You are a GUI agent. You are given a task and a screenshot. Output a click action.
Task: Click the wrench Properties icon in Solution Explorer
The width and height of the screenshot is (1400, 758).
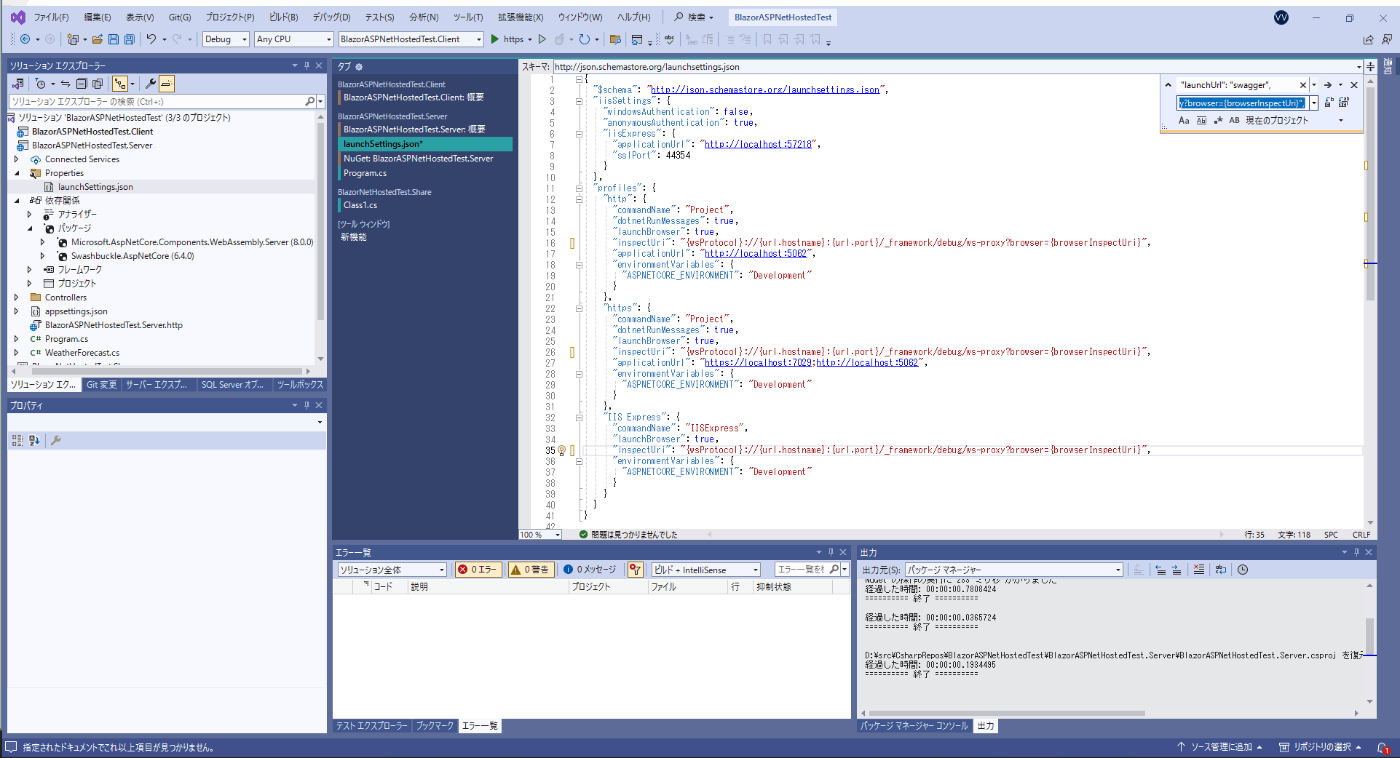(150, 84)
